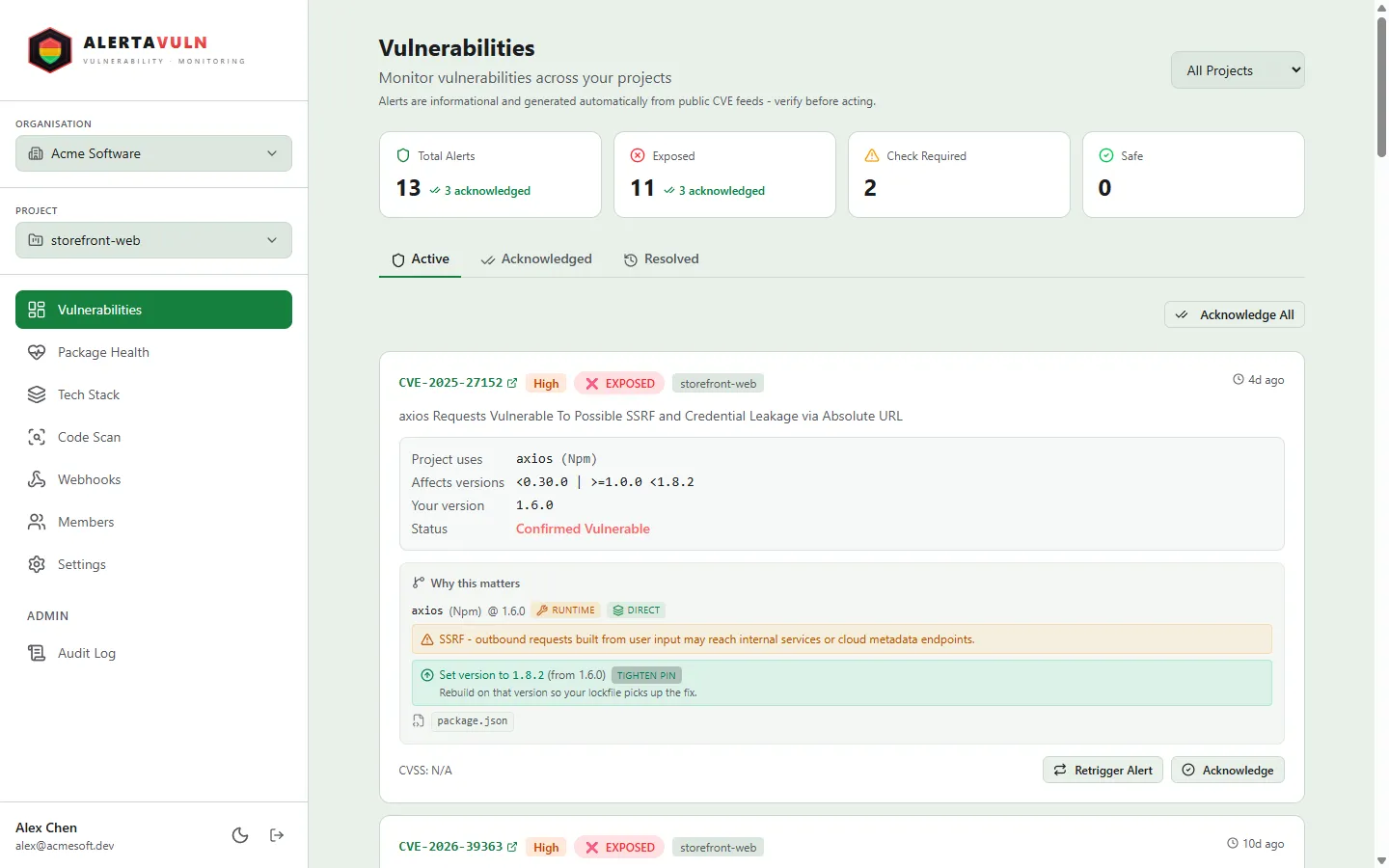Click the DIRECT dependency badge
Image resolution: width=1389 pixels, height=868 pixels.
tap(637, 610)
